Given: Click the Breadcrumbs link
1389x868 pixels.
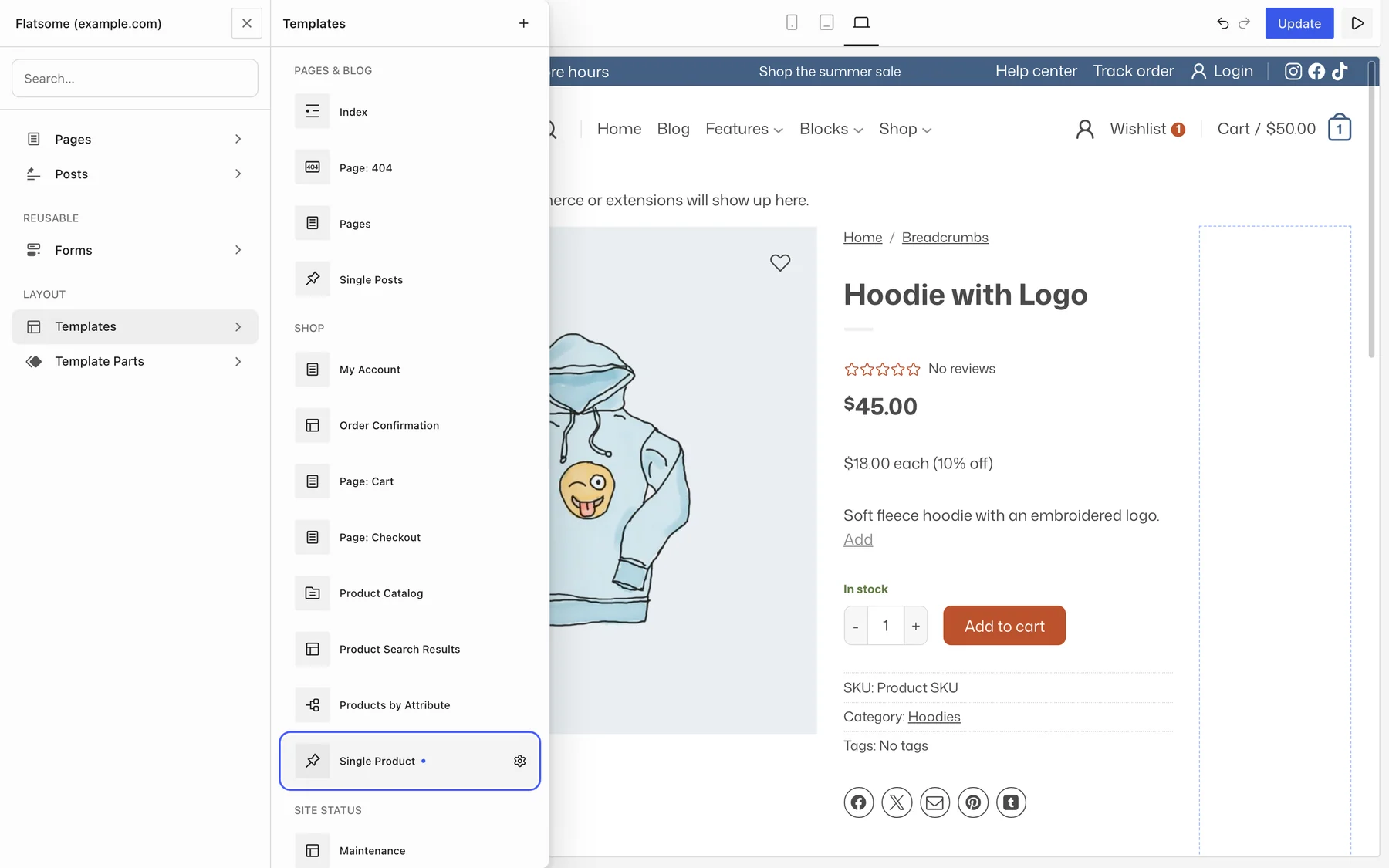Looking at the screenshot, I should click(945, 238).
